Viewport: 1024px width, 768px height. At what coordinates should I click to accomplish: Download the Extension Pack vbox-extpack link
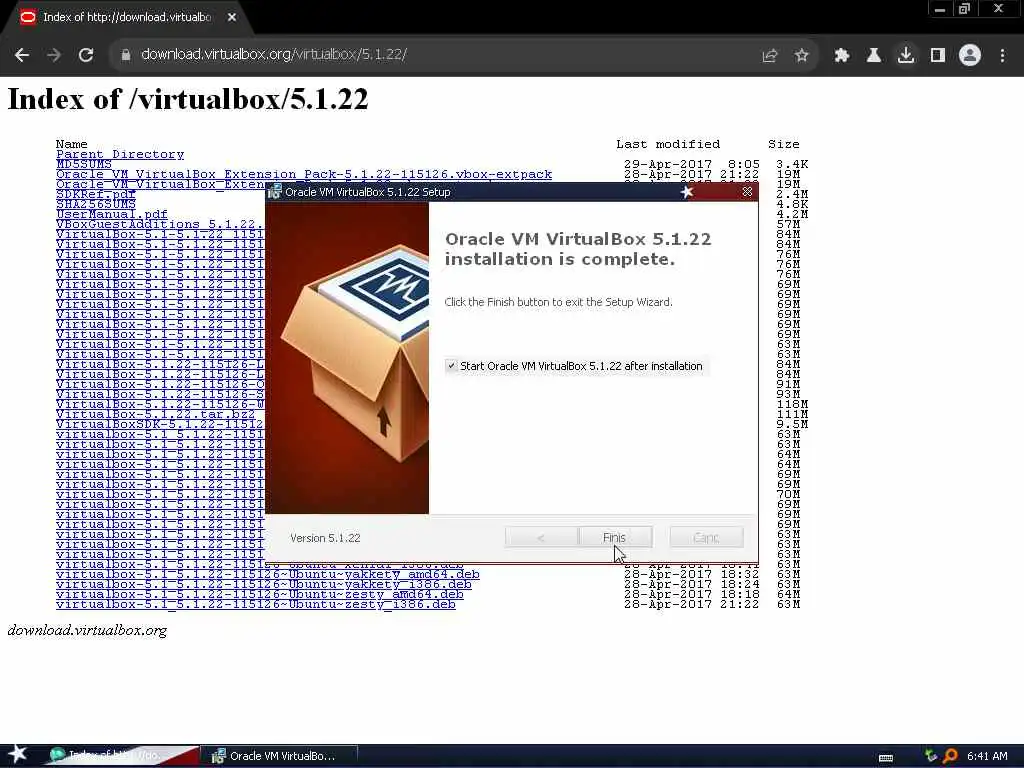304,174
